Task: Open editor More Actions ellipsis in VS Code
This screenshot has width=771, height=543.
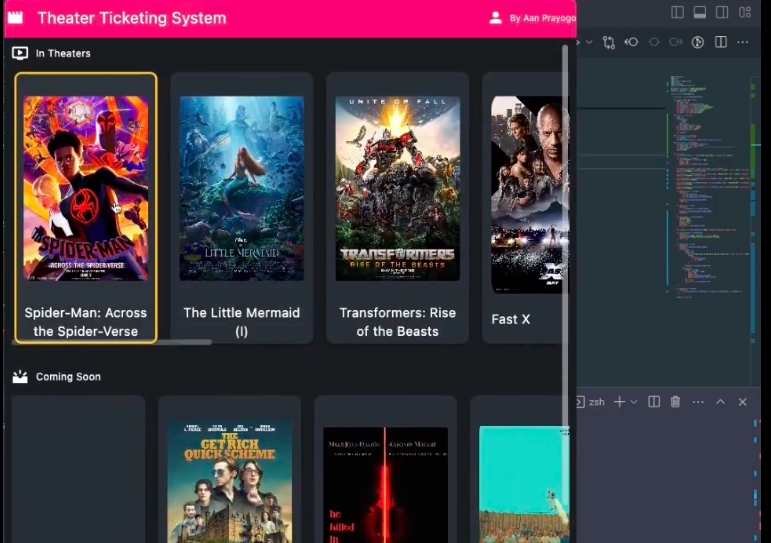Action: pyautogui.click(x=742, y=42)
